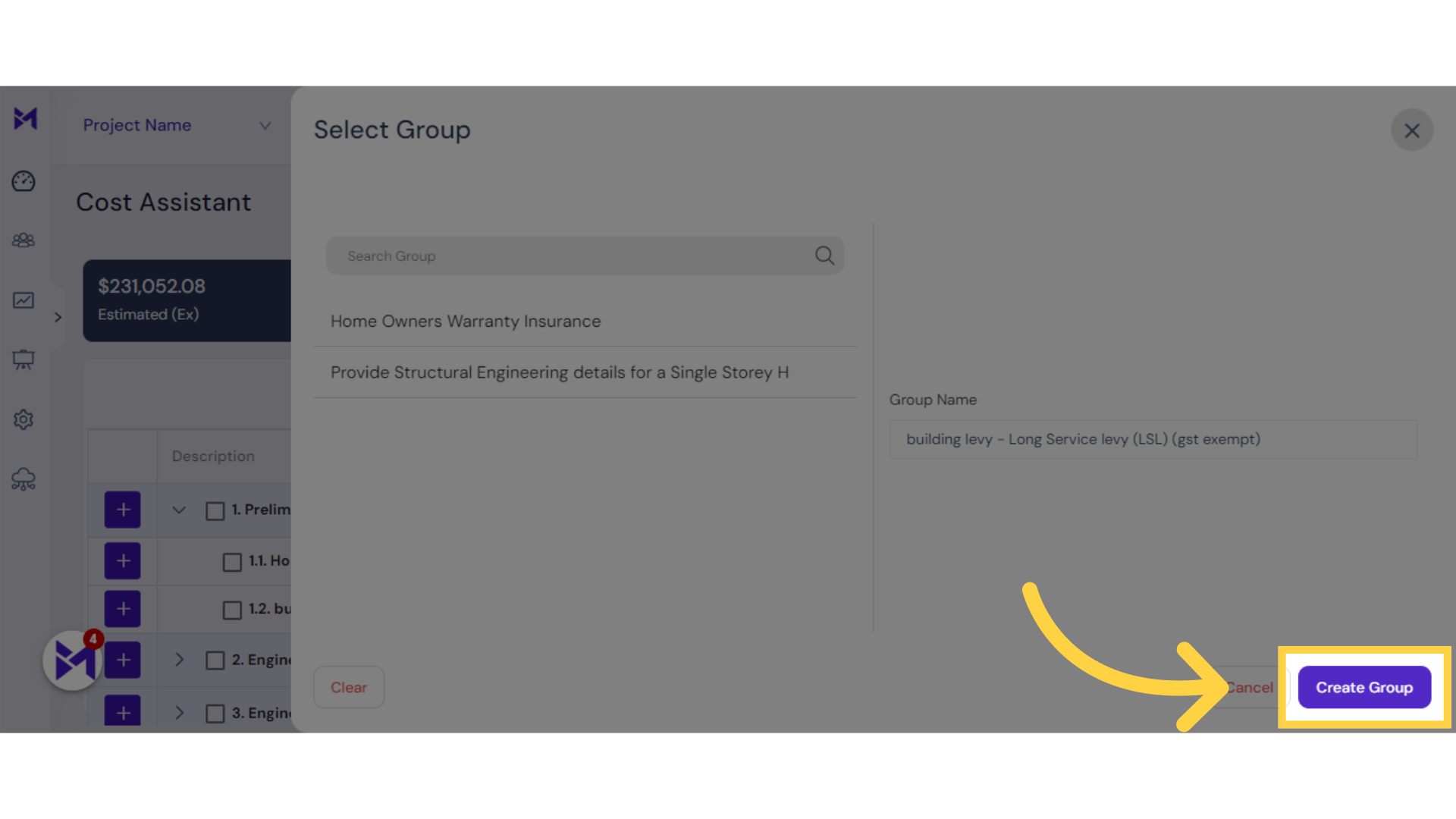Toggle checkbox for item 1.2 bu
The height and width of the screenshot is (819, 1456).
click(x=231, y=609)
